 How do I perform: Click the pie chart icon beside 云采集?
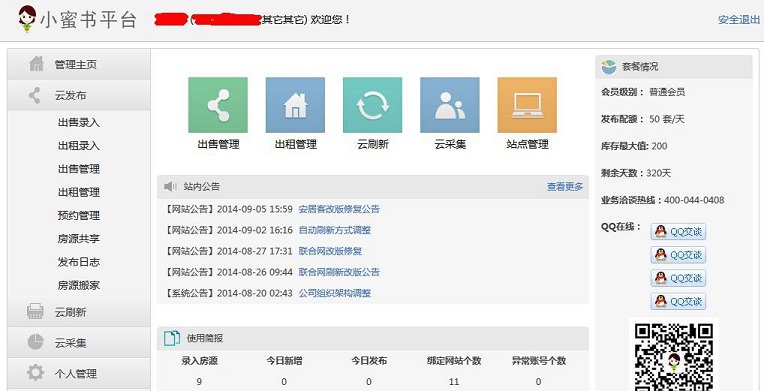[35, 342]
